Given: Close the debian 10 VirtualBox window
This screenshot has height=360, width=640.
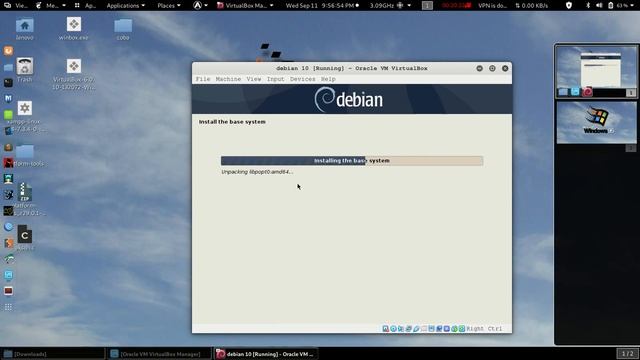Looking at the screenshot, I should pos(505,68).
